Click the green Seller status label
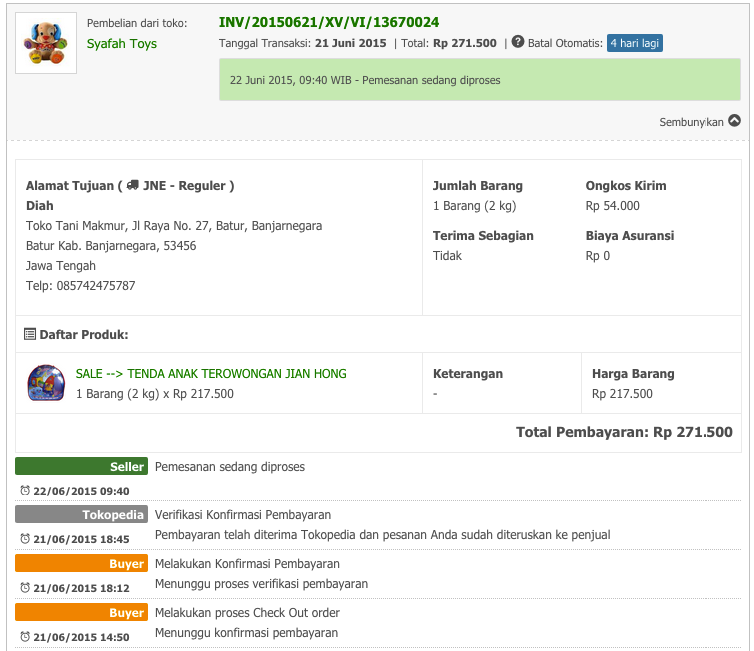The image size is (754, 651). pos(81,466)
